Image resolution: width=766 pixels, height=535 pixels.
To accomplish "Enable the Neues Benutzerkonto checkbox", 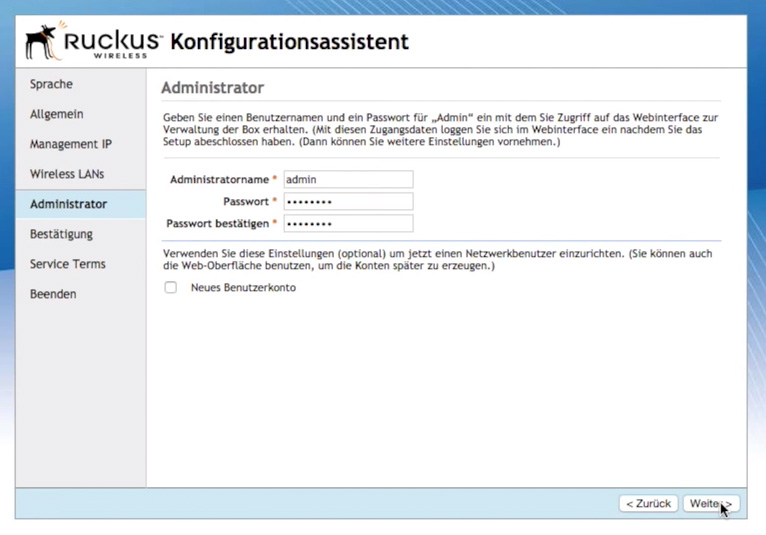I will pos(171,288).
